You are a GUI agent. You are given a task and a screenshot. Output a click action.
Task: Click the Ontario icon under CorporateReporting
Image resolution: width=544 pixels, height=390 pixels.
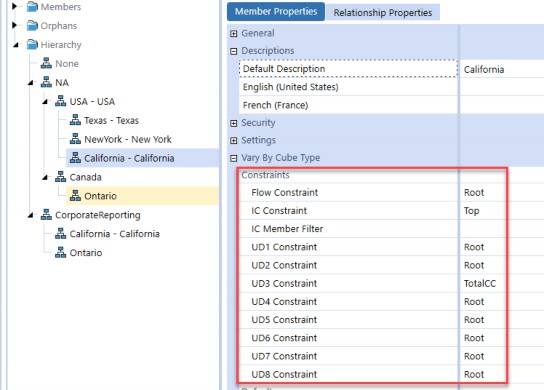pyautogui.click(x=60, y=252)
